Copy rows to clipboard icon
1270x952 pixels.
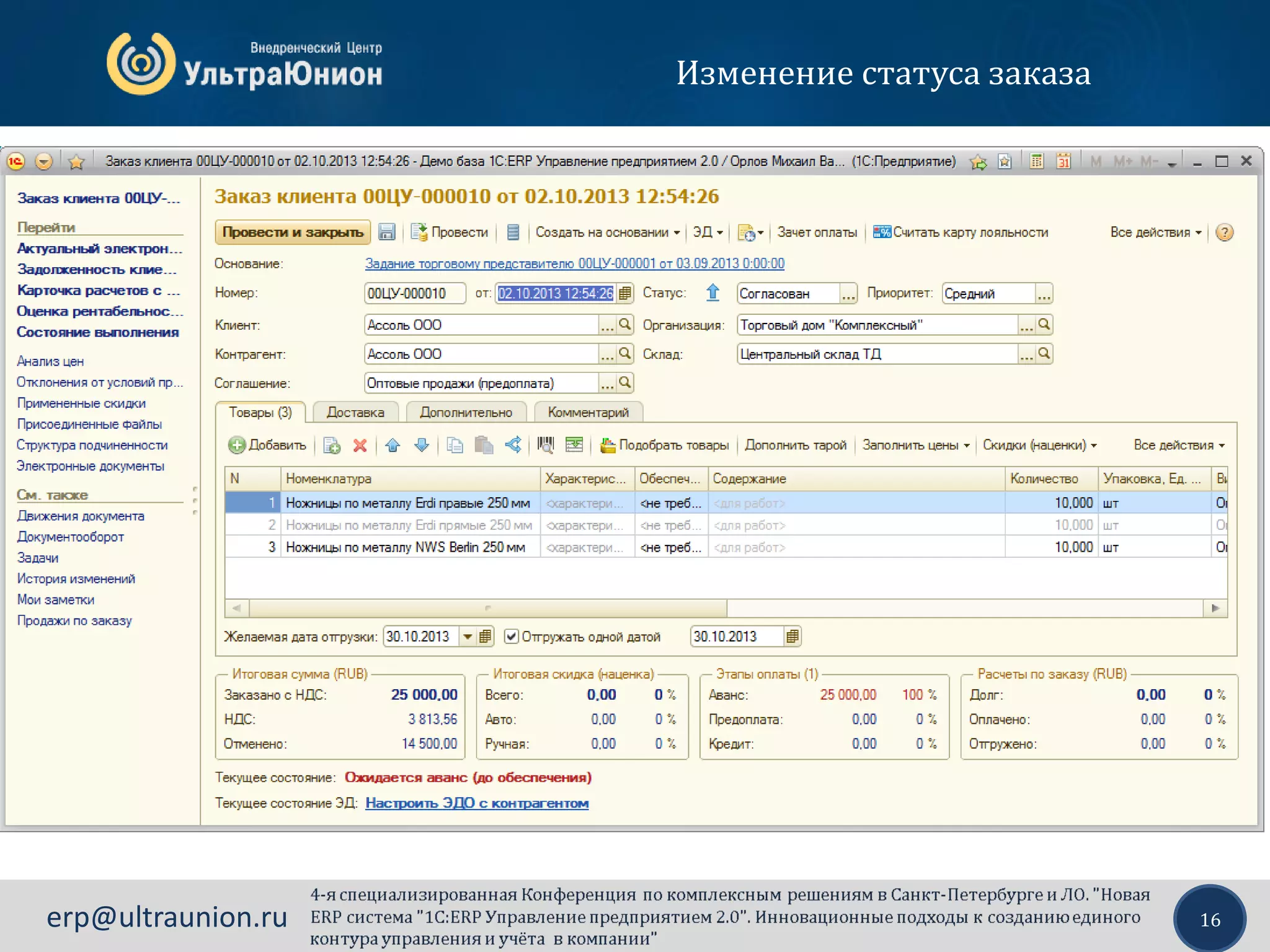click(x=455, y=445)
